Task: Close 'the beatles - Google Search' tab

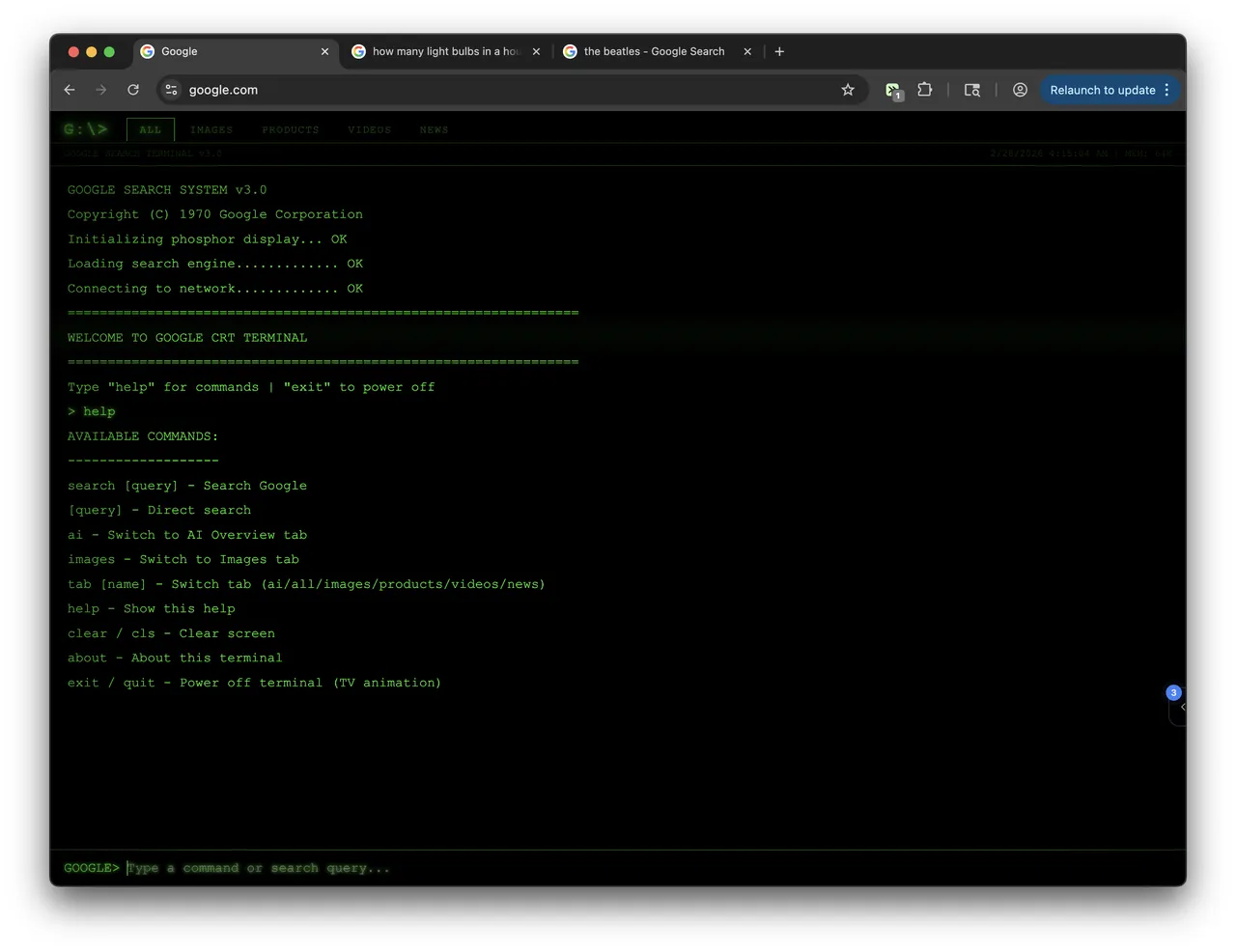Action: (x=747, y=51)
